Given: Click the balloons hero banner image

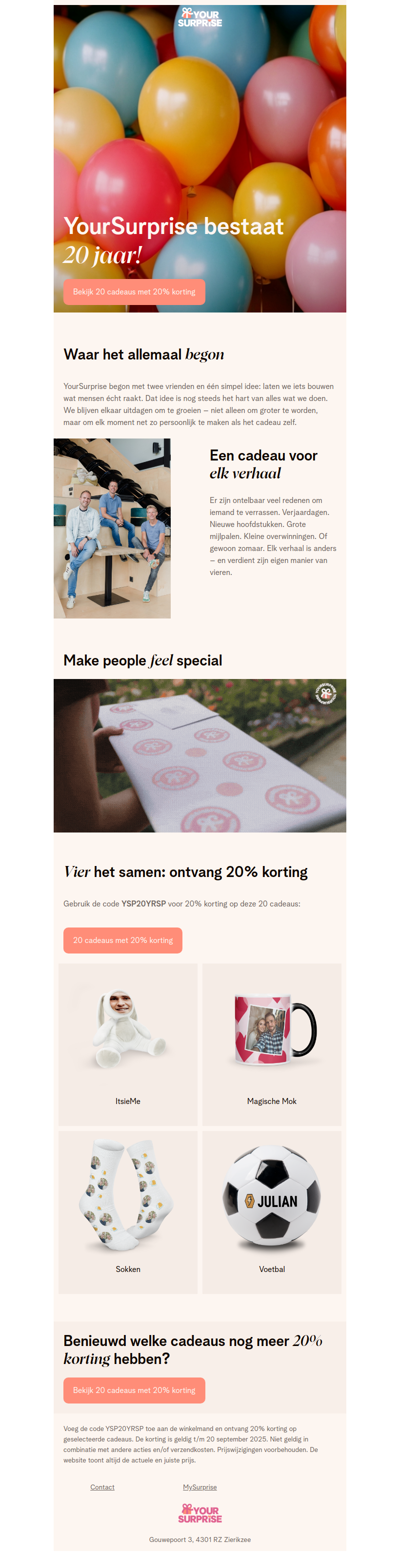Looking at the screenshot, I should click(x=200, y=158).
